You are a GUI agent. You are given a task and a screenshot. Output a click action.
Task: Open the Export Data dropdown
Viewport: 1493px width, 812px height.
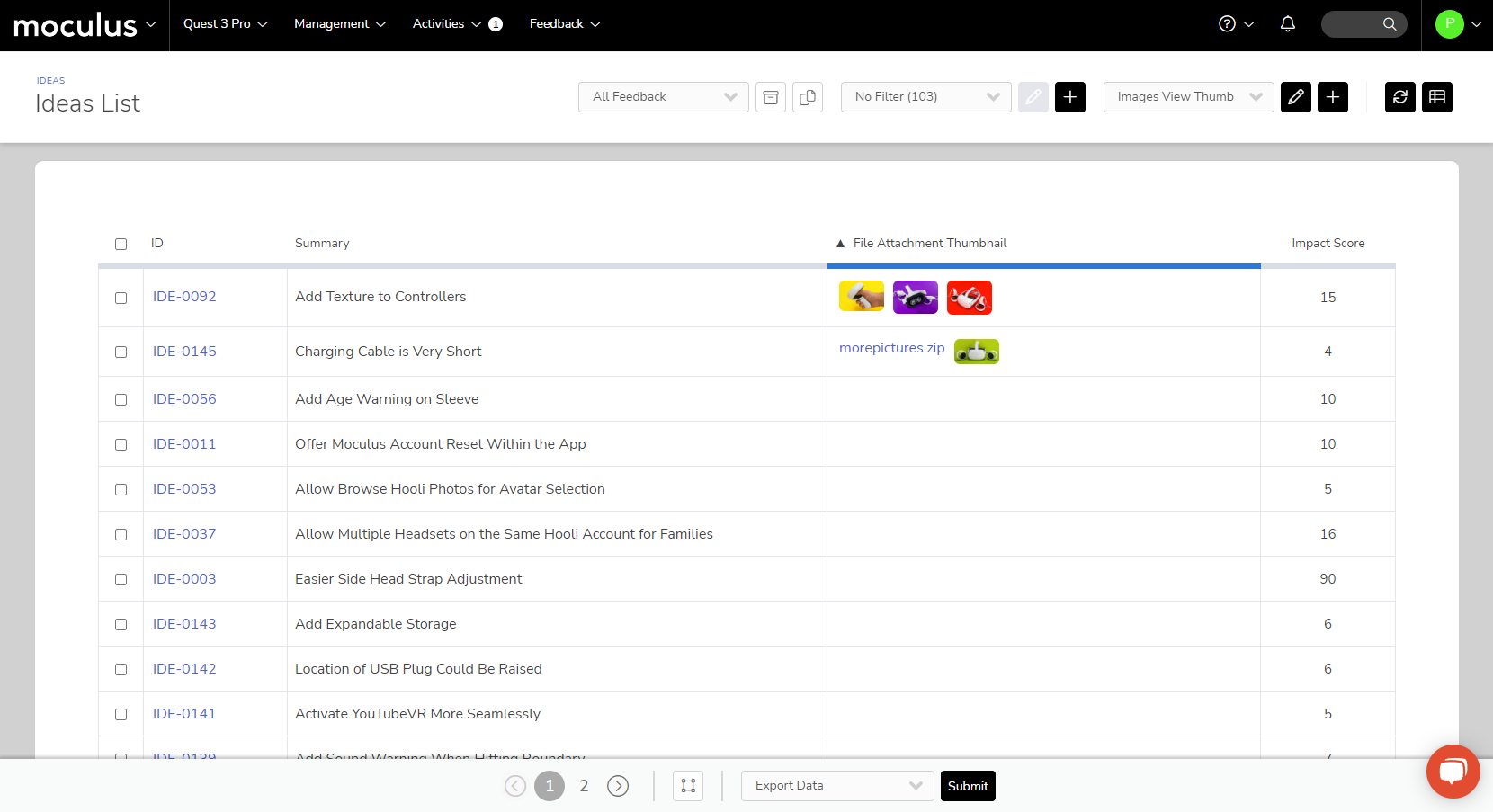(837, 786)
